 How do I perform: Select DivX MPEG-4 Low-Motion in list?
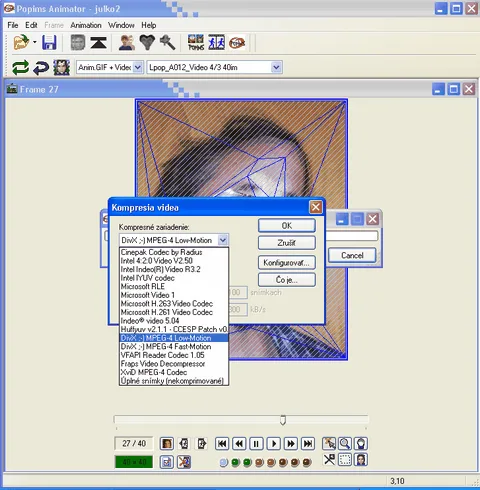click(174, 338)
